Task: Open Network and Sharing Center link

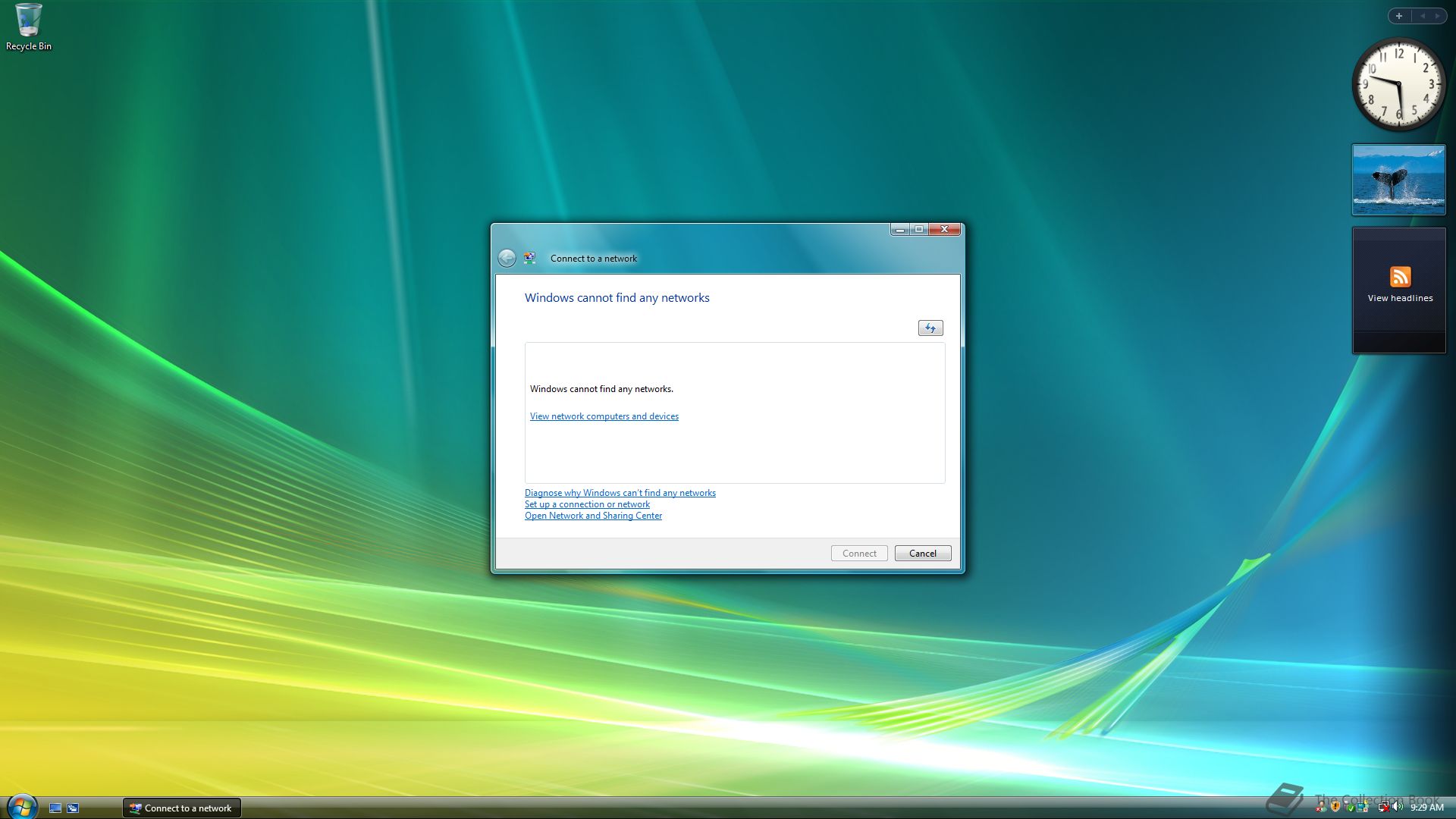Action: pos(593,516)
